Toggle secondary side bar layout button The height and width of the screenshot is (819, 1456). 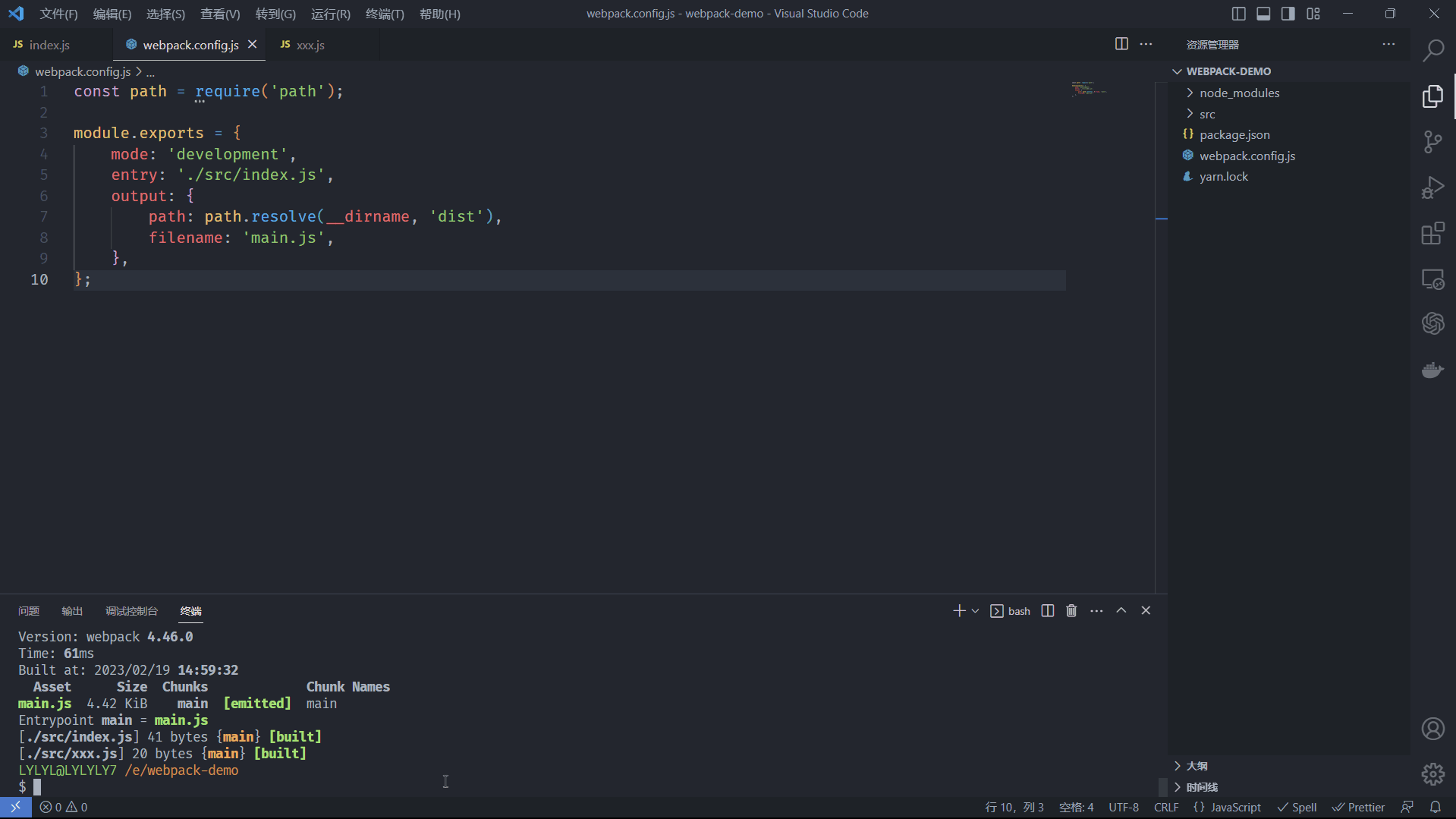[x=1288, y=14]
